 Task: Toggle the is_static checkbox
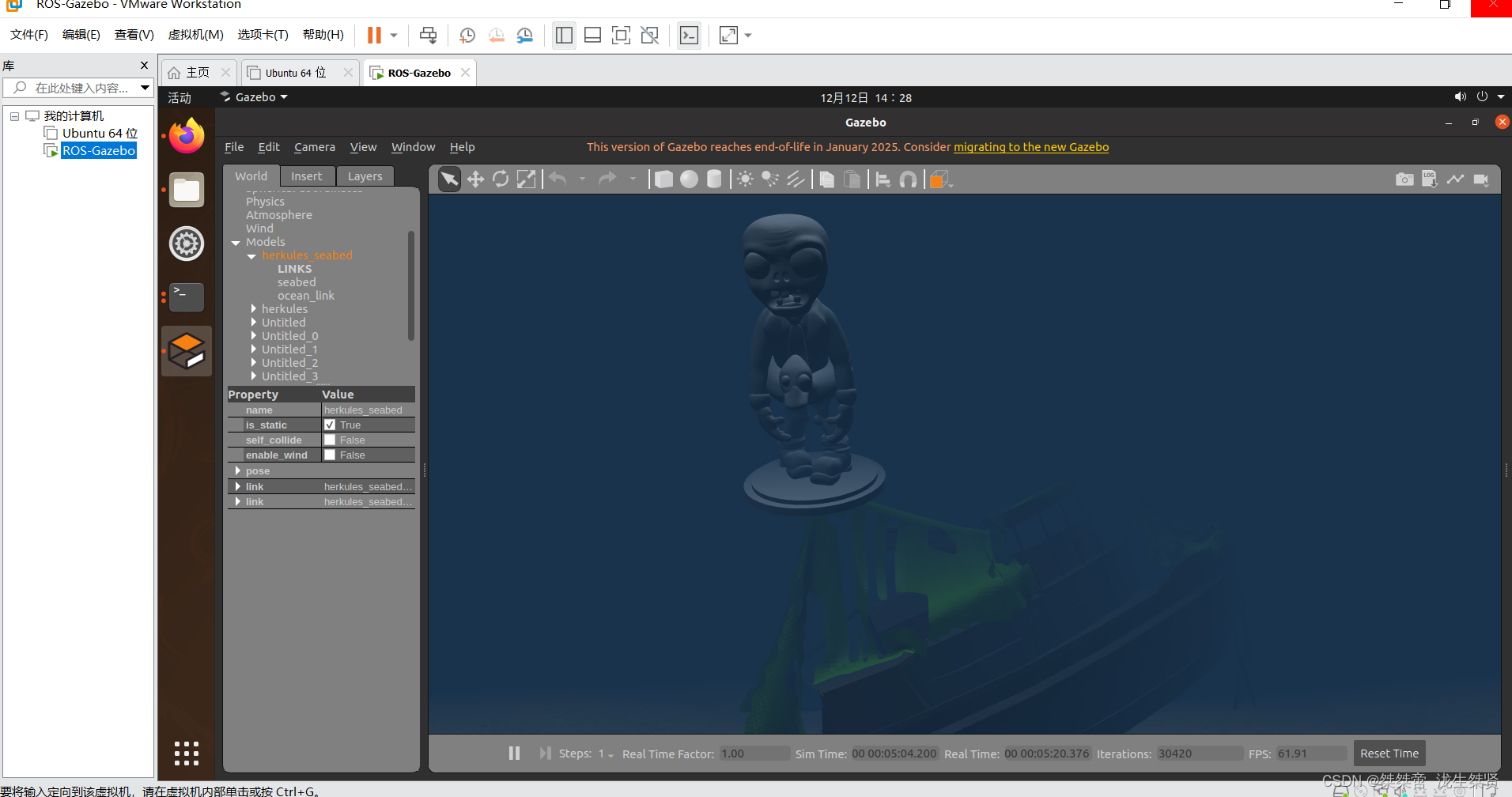330,425
